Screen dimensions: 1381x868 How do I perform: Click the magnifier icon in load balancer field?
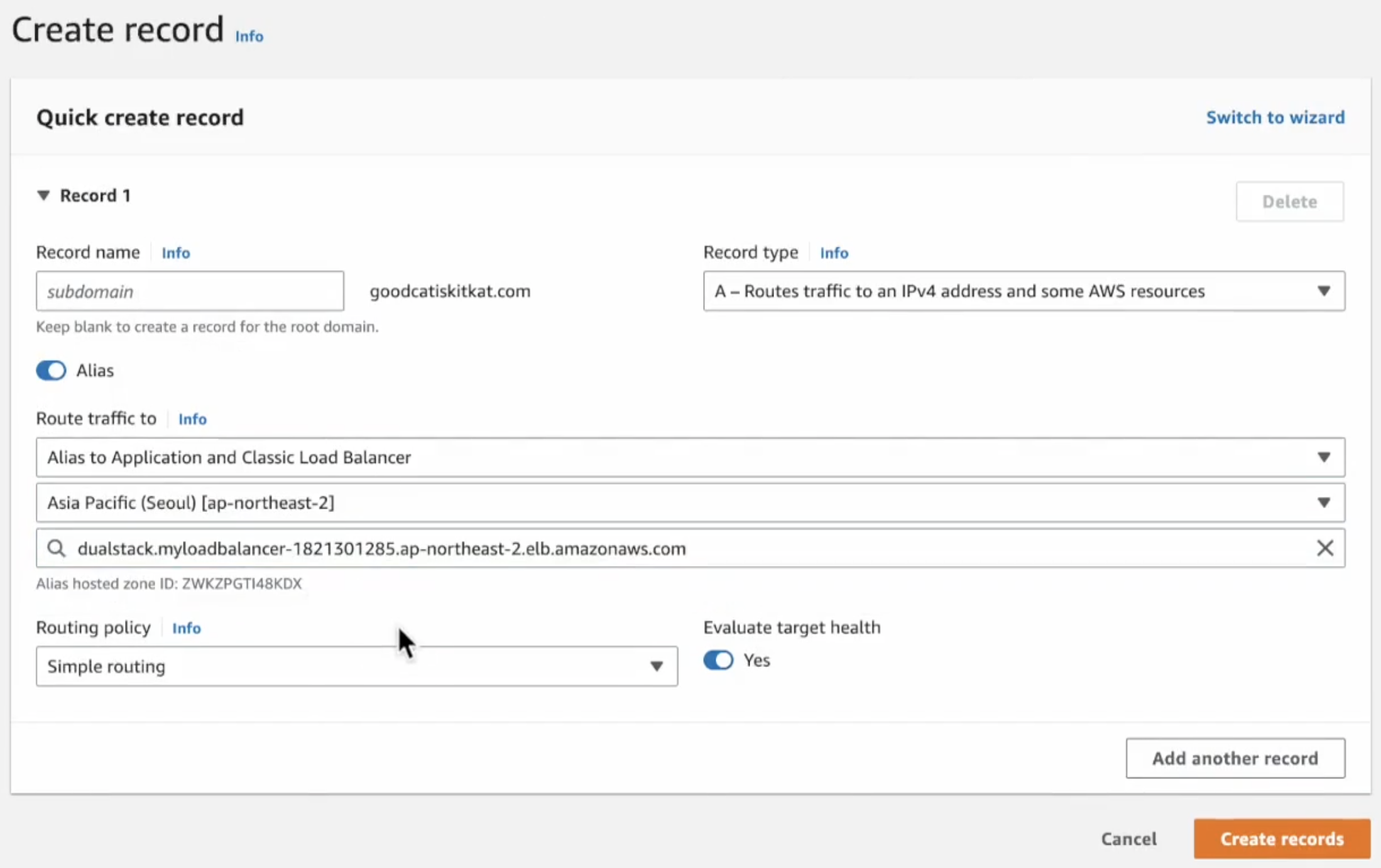click(57, 548)
